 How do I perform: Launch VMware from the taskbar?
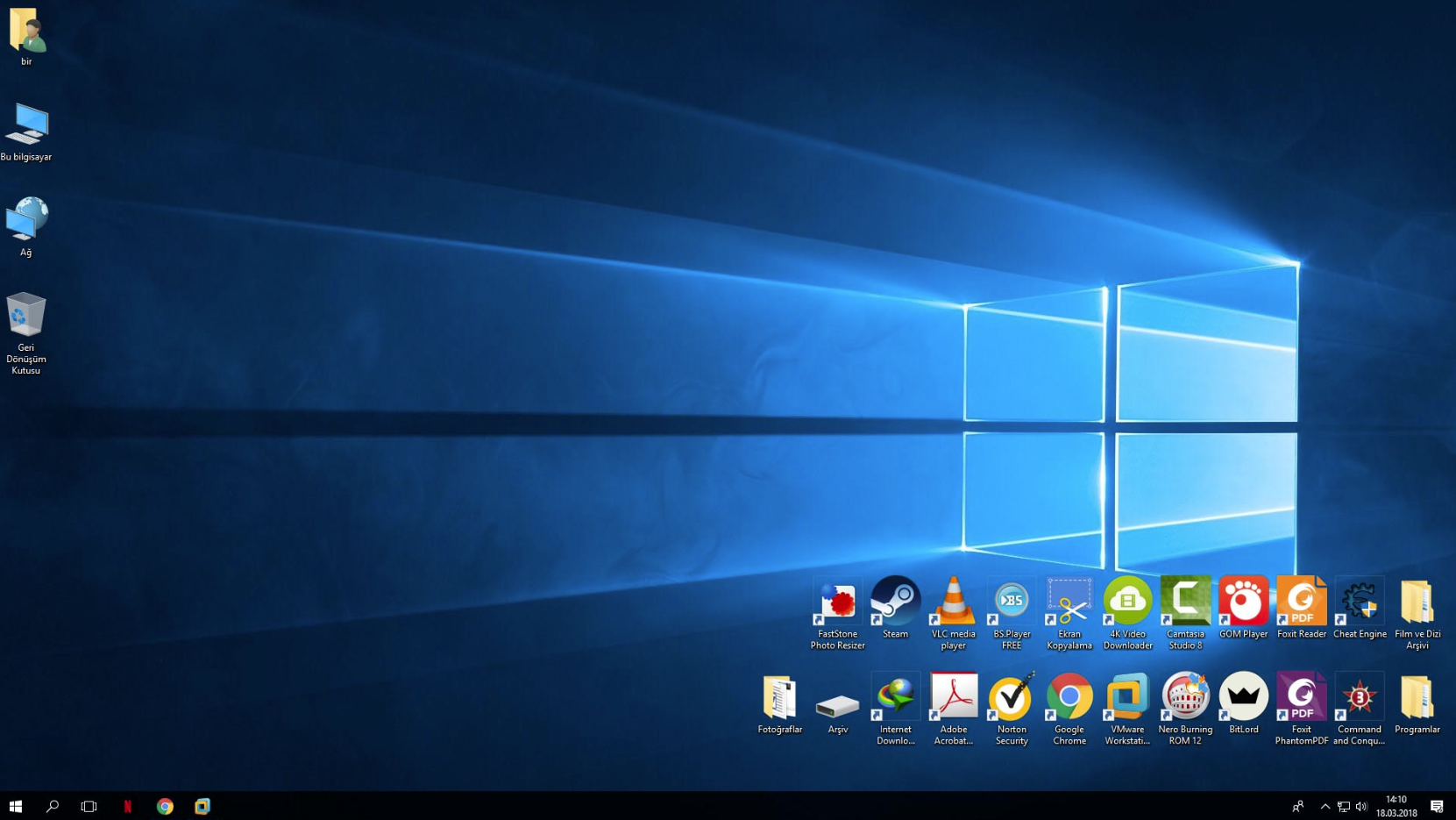click(x=202, y=806)
